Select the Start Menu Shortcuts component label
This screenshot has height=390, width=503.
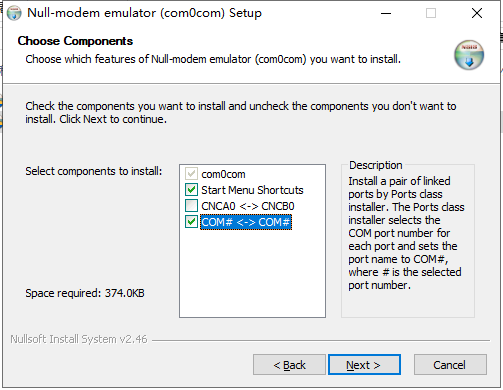pos(252,190)
